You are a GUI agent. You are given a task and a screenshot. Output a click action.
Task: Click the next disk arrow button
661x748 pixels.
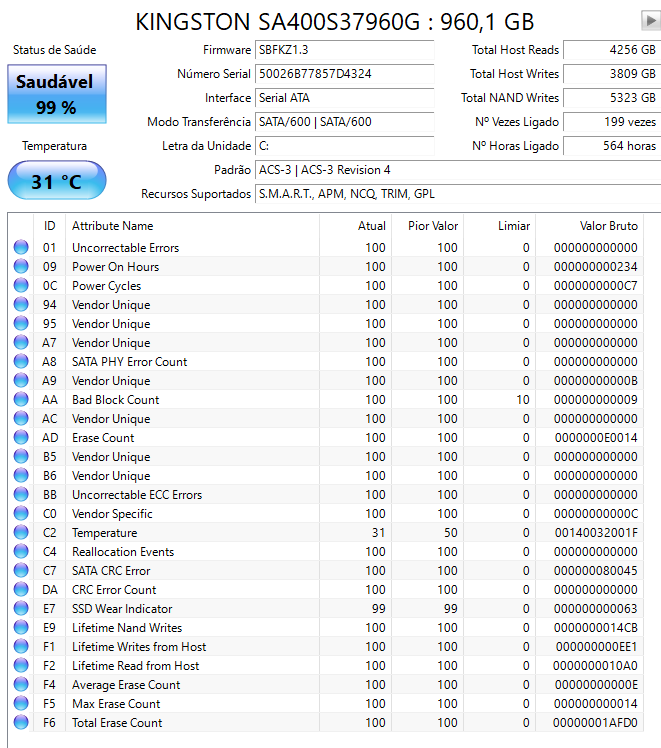[651, 21]
